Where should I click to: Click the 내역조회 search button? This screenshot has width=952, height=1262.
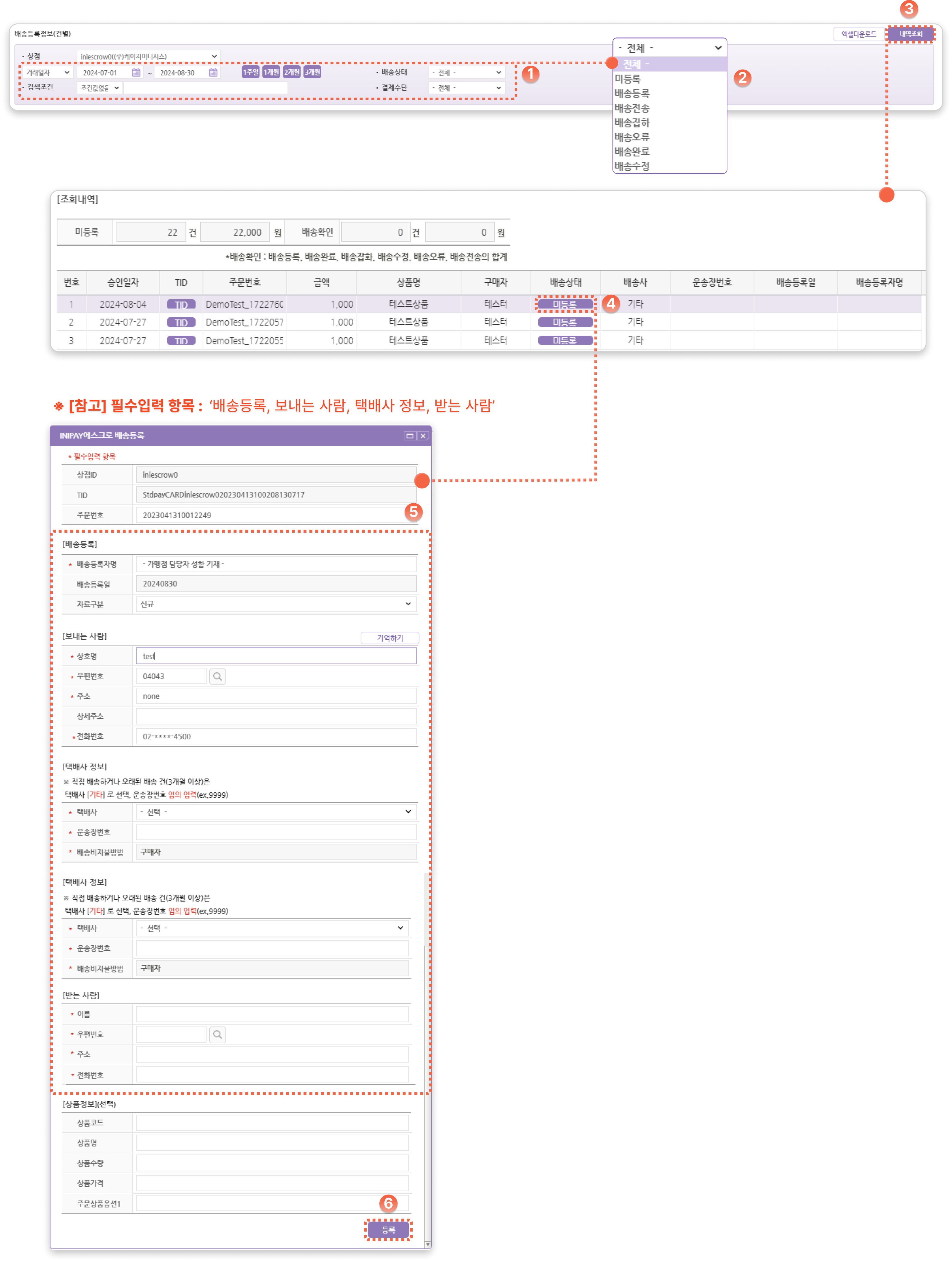(x=911, y=34)
